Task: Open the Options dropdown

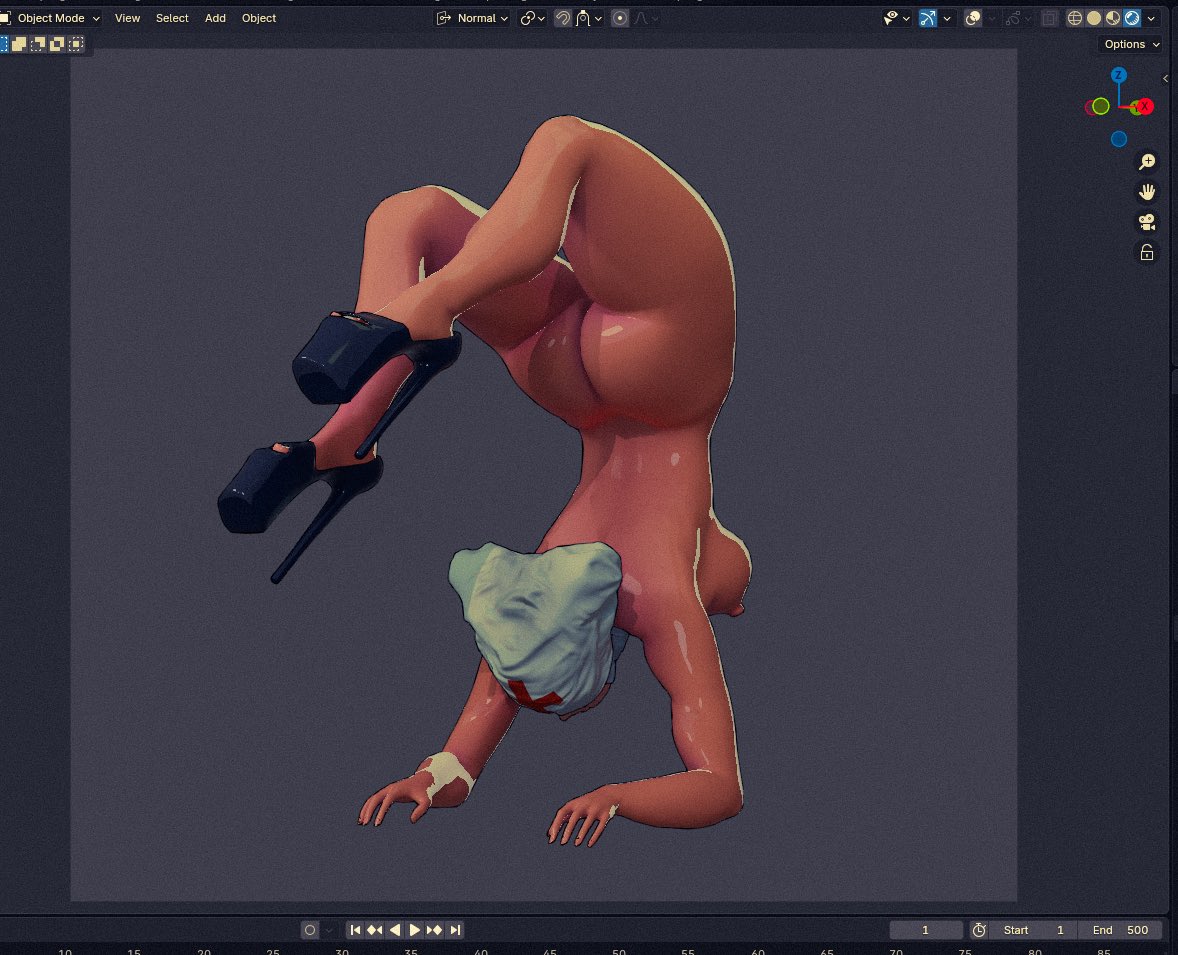Action: pyautogui.click(x=1131, y=44)
